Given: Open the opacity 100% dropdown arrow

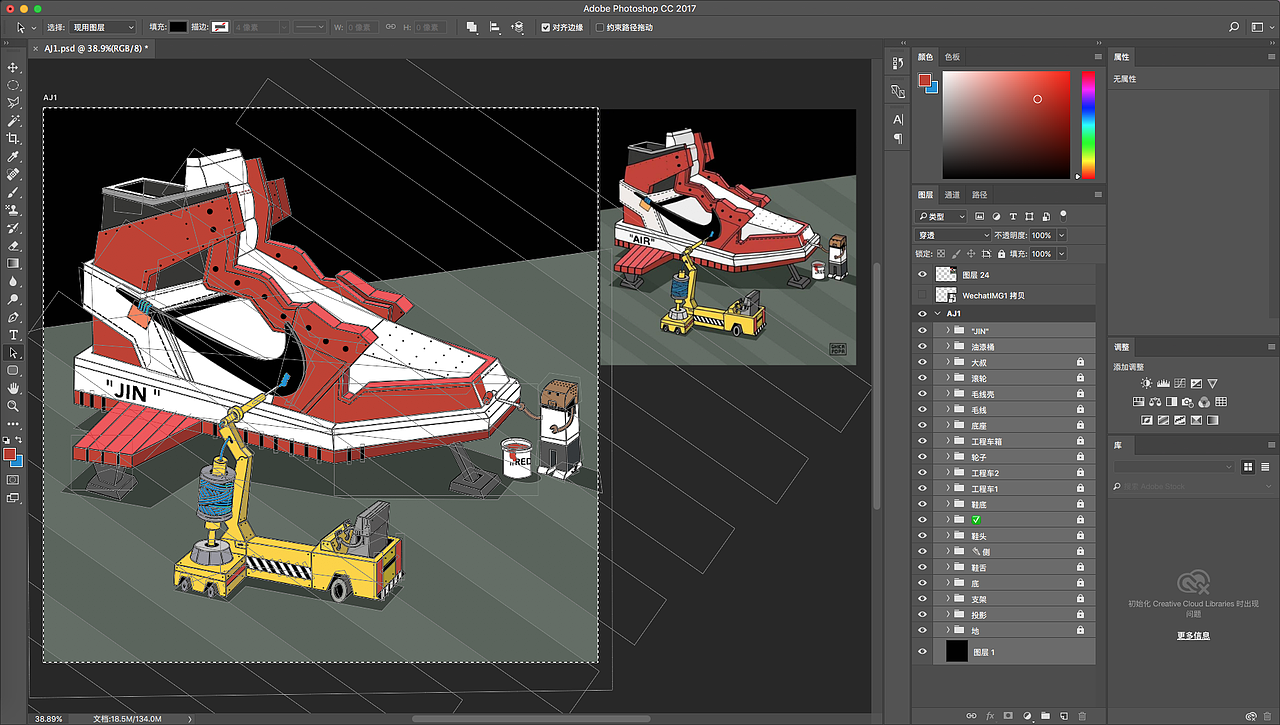Looking at the screenshot, I should click(x=1061, y=235).
